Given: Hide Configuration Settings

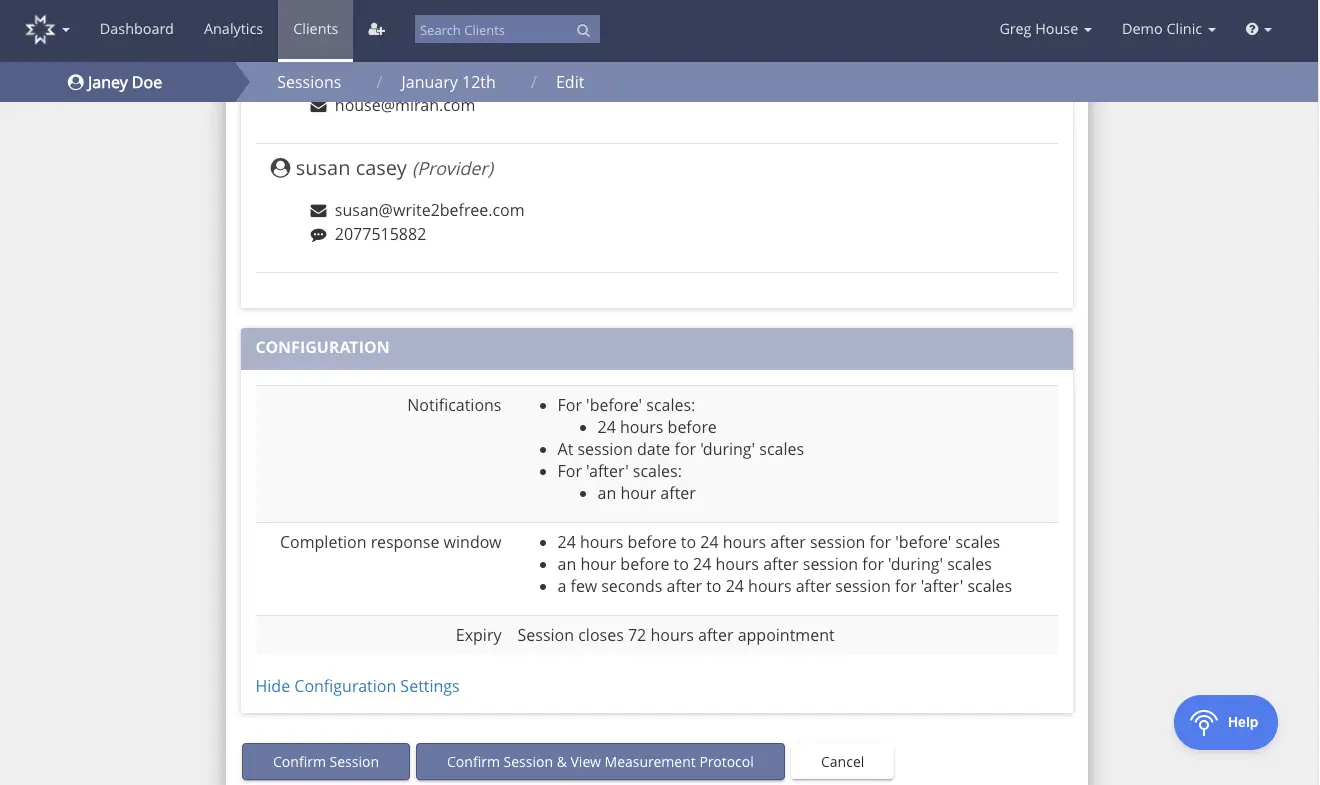Looking at the screenshot, I should point(357,686).
